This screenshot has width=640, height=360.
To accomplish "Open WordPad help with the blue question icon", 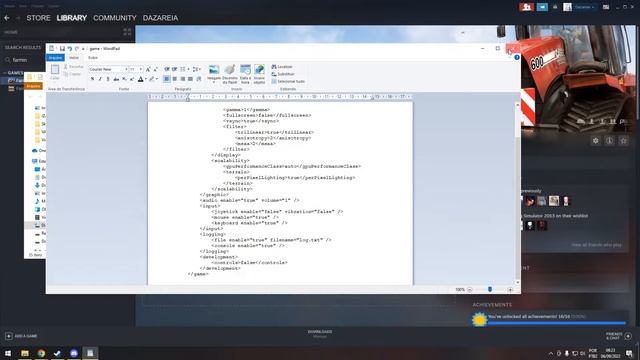I will click(517, 58).
